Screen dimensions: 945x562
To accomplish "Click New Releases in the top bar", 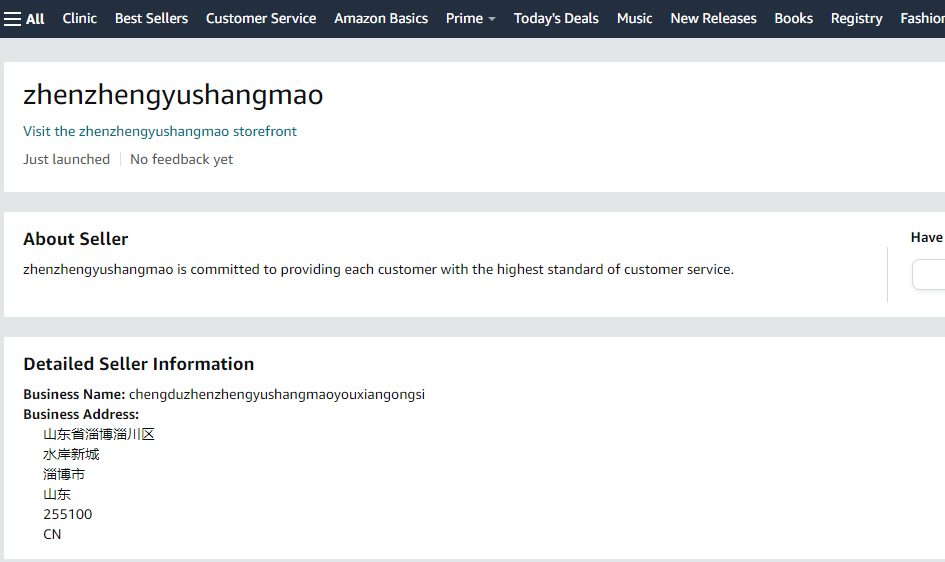I will (713, 18).
